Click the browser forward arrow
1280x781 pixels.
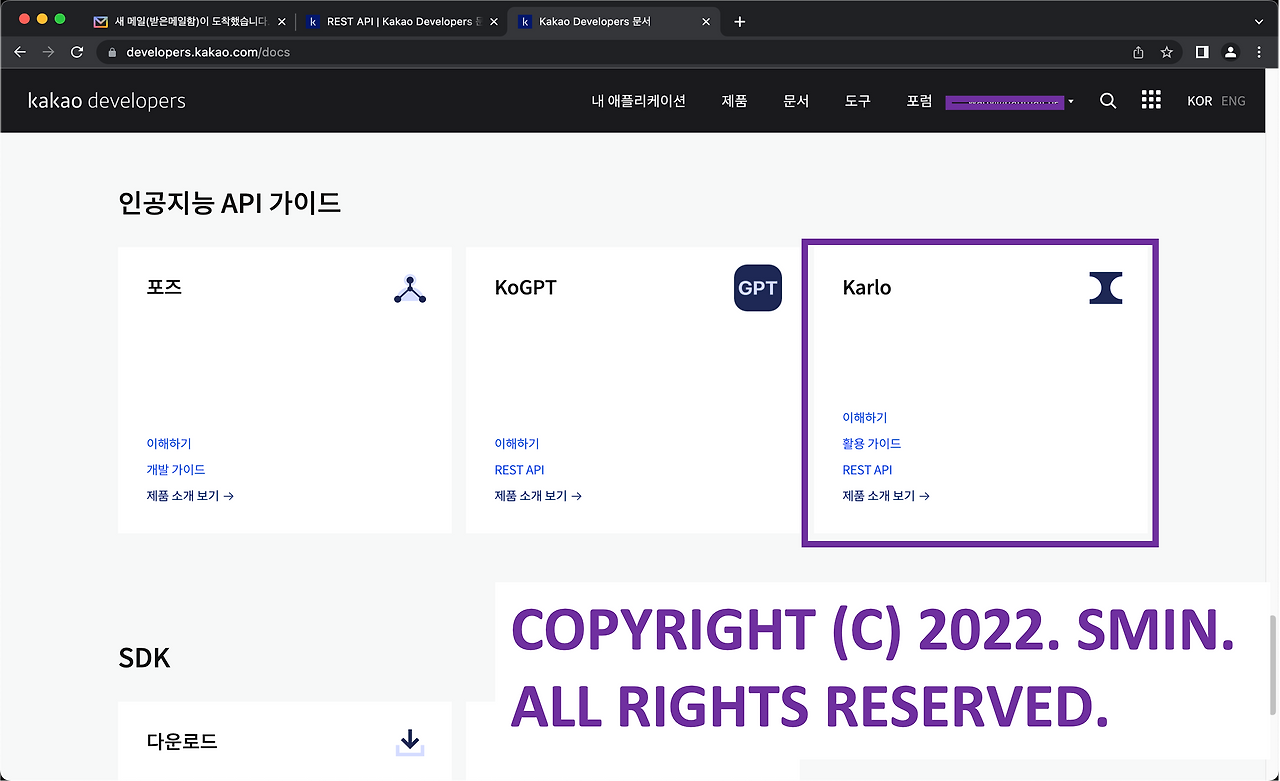[48, 52]
